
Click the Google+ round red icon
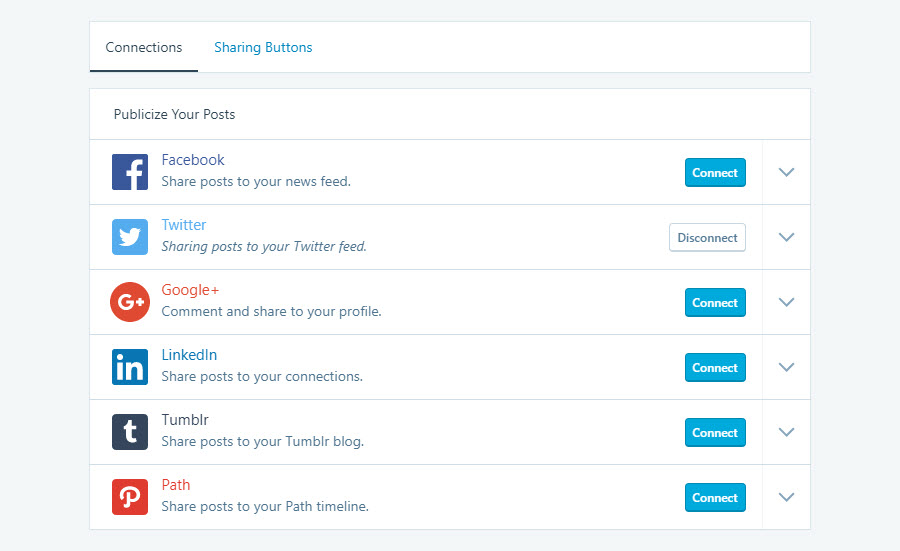130,302
